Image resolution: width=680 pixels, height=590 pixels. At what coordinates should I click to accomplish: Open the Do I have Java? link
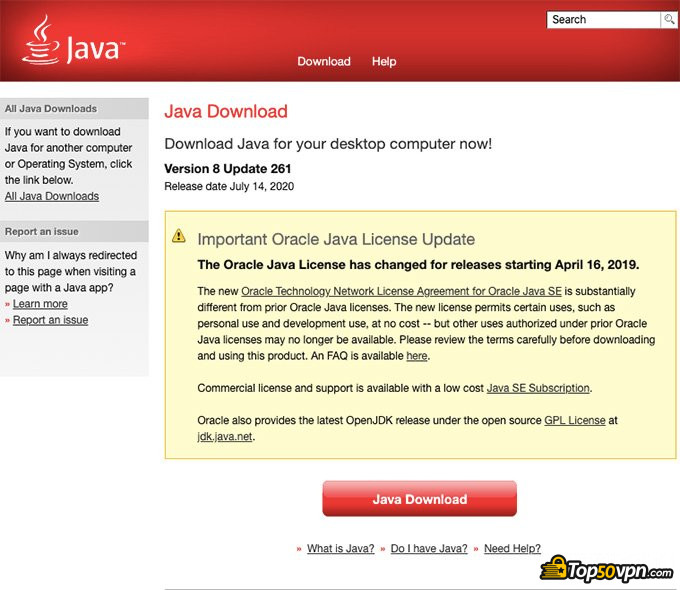pos(428,549)
